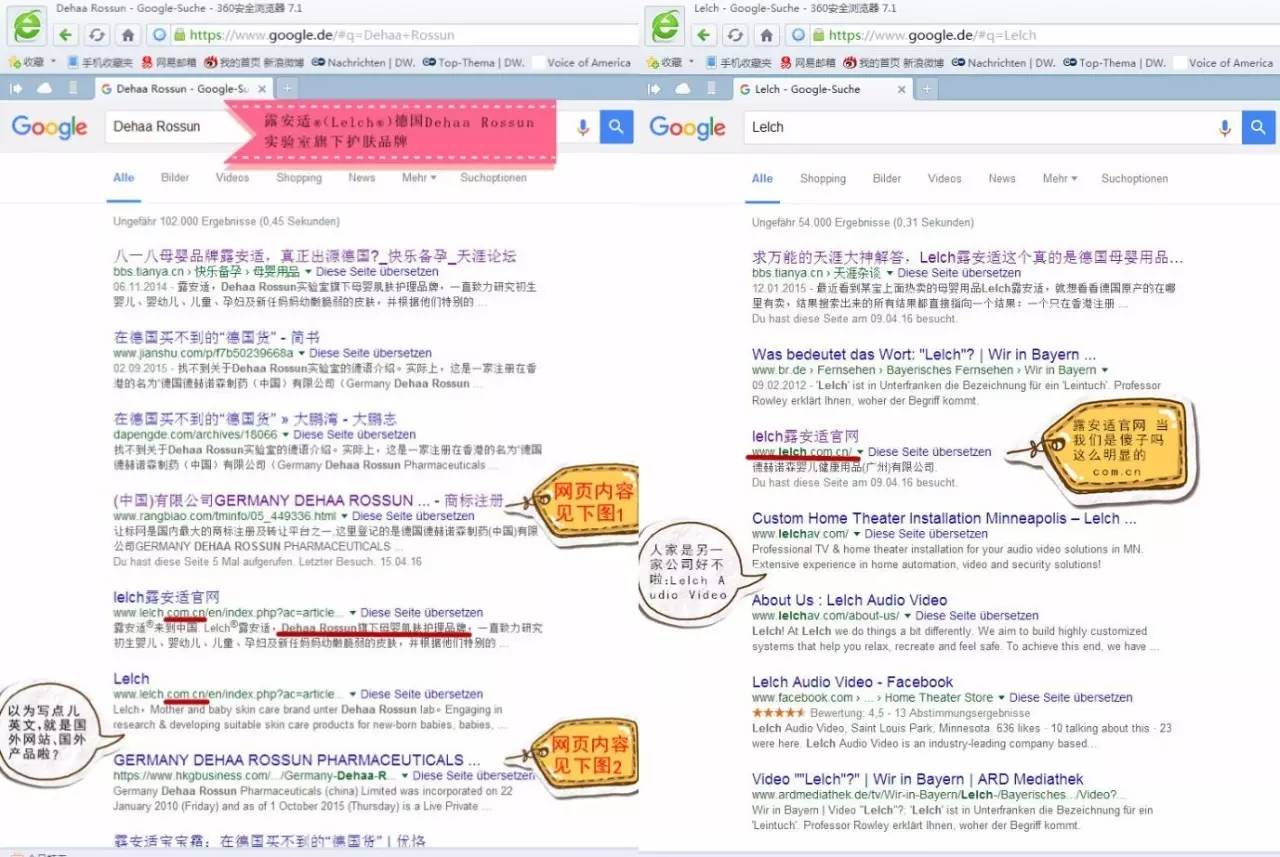Expand the arrow next to the www.jianshu.com URL
This screenshot has width=1280, height=857.
click(x=302, y=354)
